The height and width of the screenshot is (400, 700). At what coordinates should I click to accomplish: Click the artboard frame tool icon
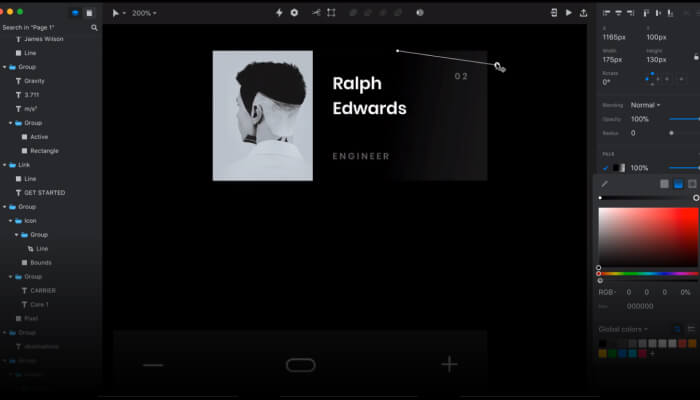331,12
